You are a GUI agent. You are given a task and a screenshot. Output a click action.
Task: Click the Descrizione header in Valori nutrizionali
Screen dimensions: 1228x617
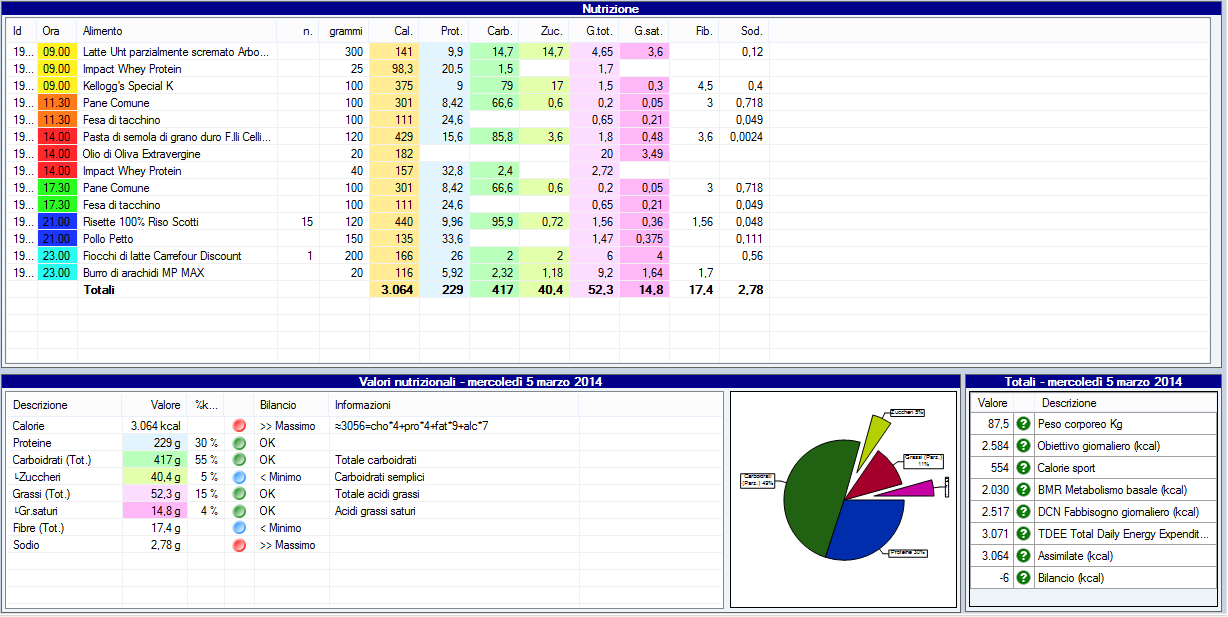click(40, 404)
